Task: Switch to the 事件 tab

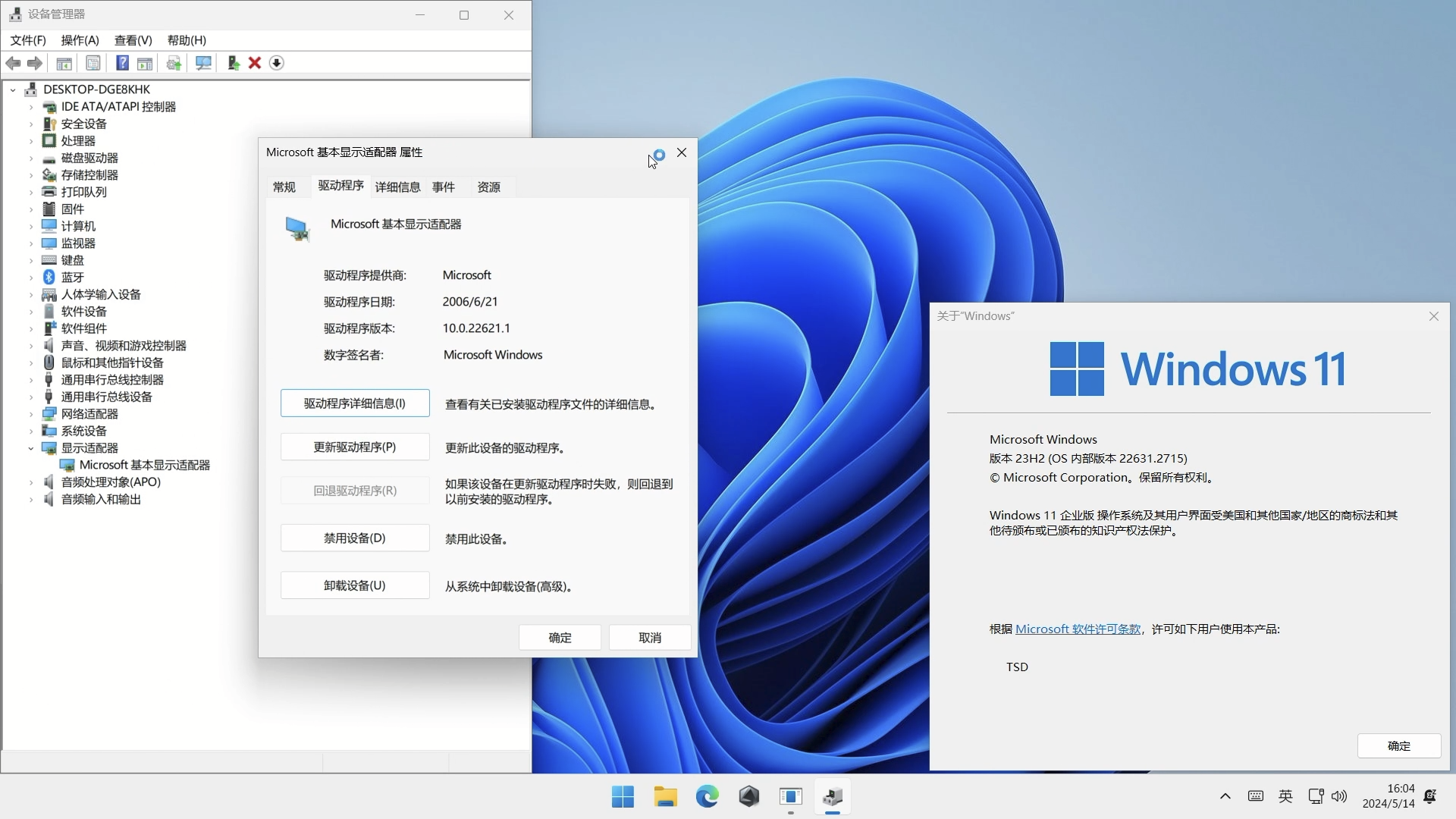Action: click(444, 187)
